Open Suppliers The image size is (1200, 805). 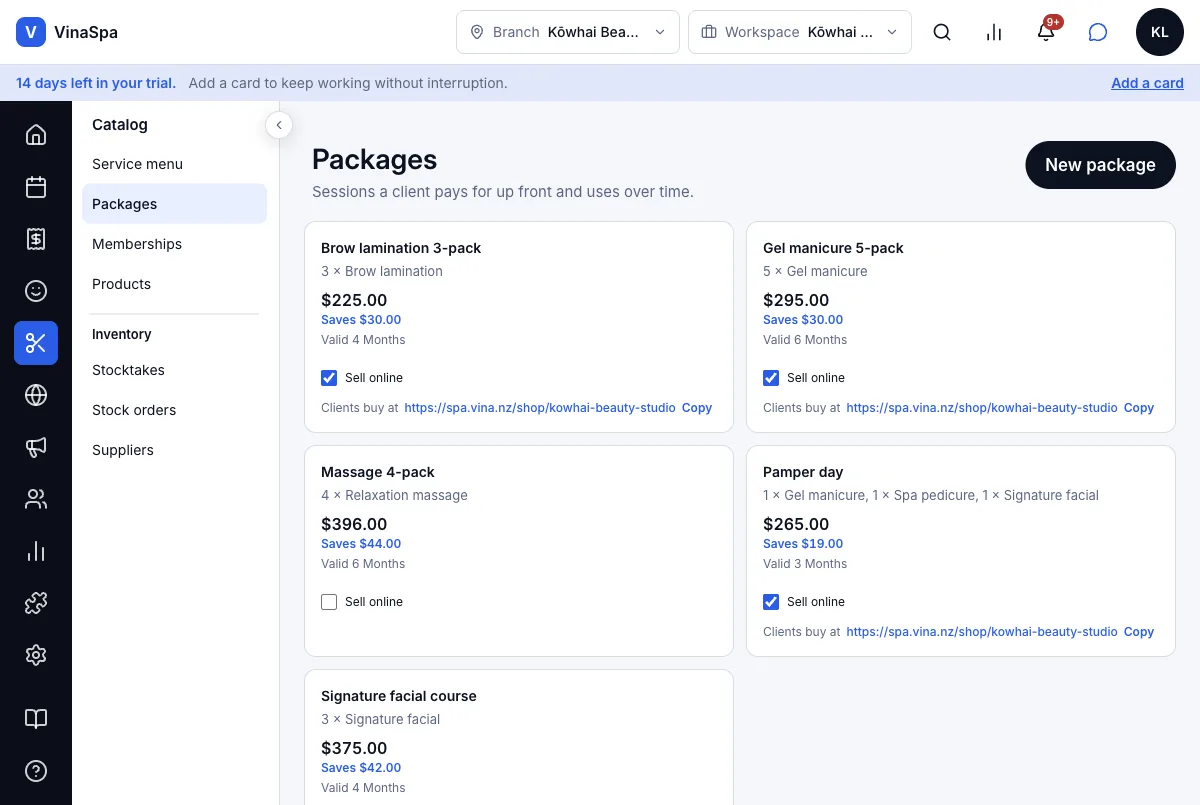click(x=174, y=450)
